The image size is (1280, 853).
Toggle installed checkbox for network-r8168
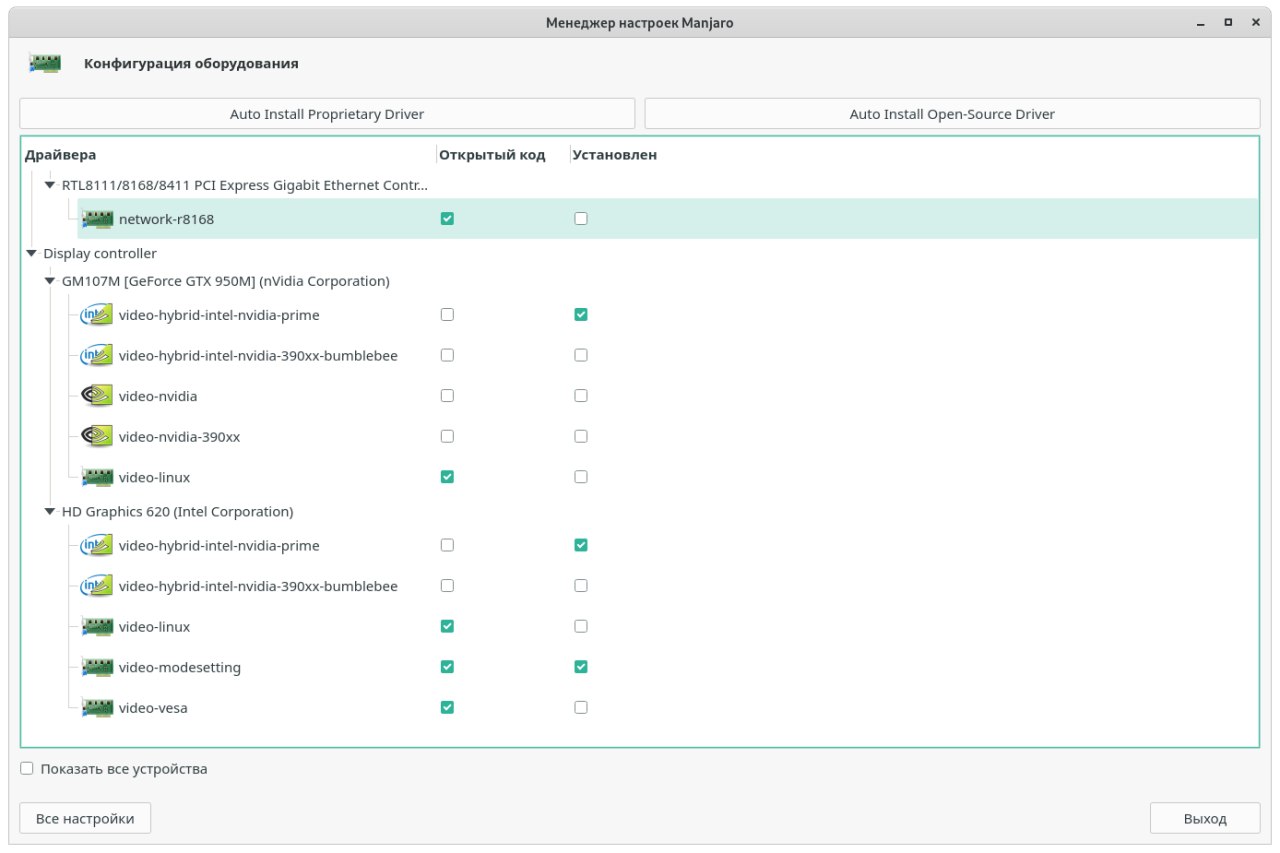(581, 219)
